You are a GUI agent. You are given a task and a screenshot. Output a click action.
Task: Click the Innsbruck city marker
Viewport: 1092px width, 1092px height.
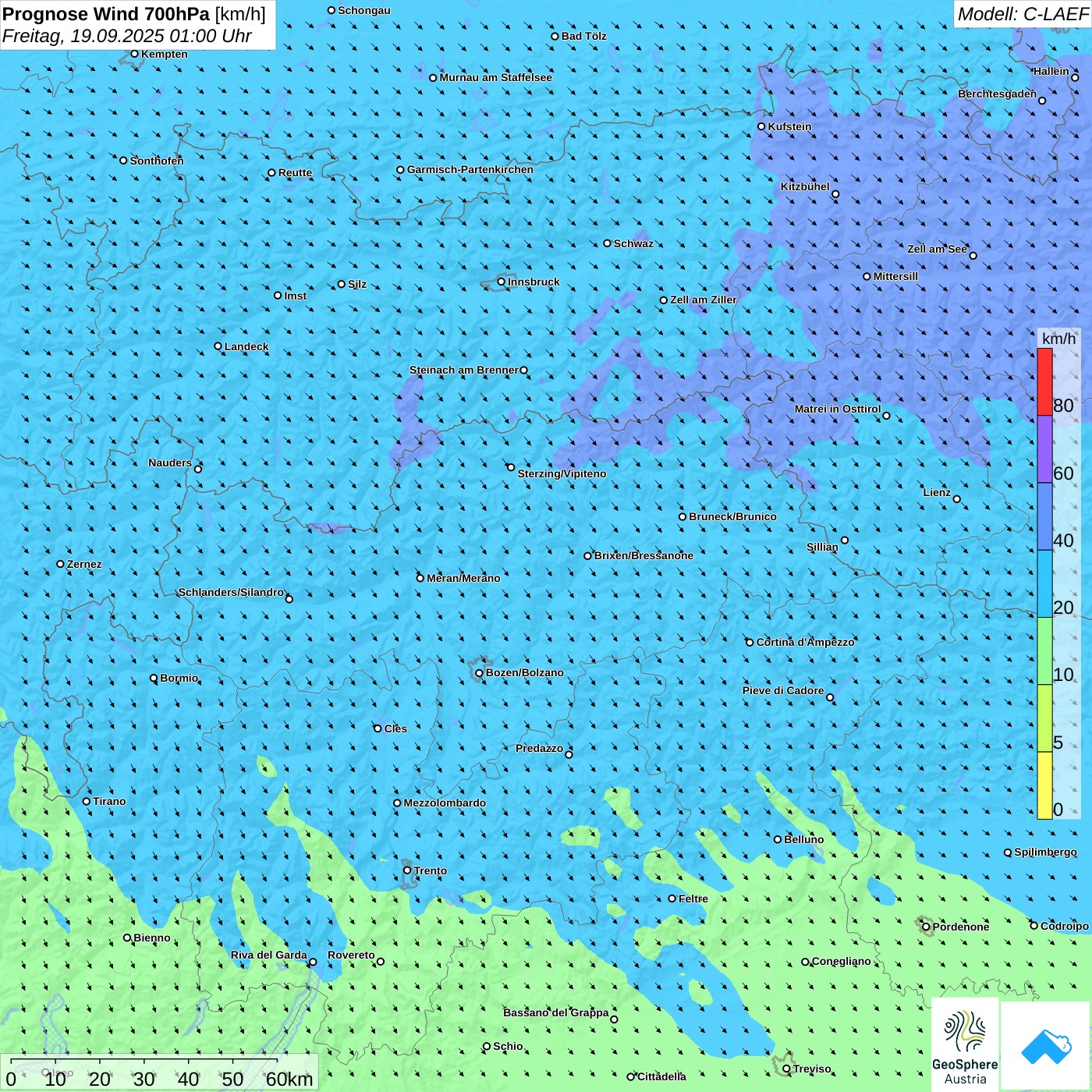pyautogui.click(x=502, y=282)
